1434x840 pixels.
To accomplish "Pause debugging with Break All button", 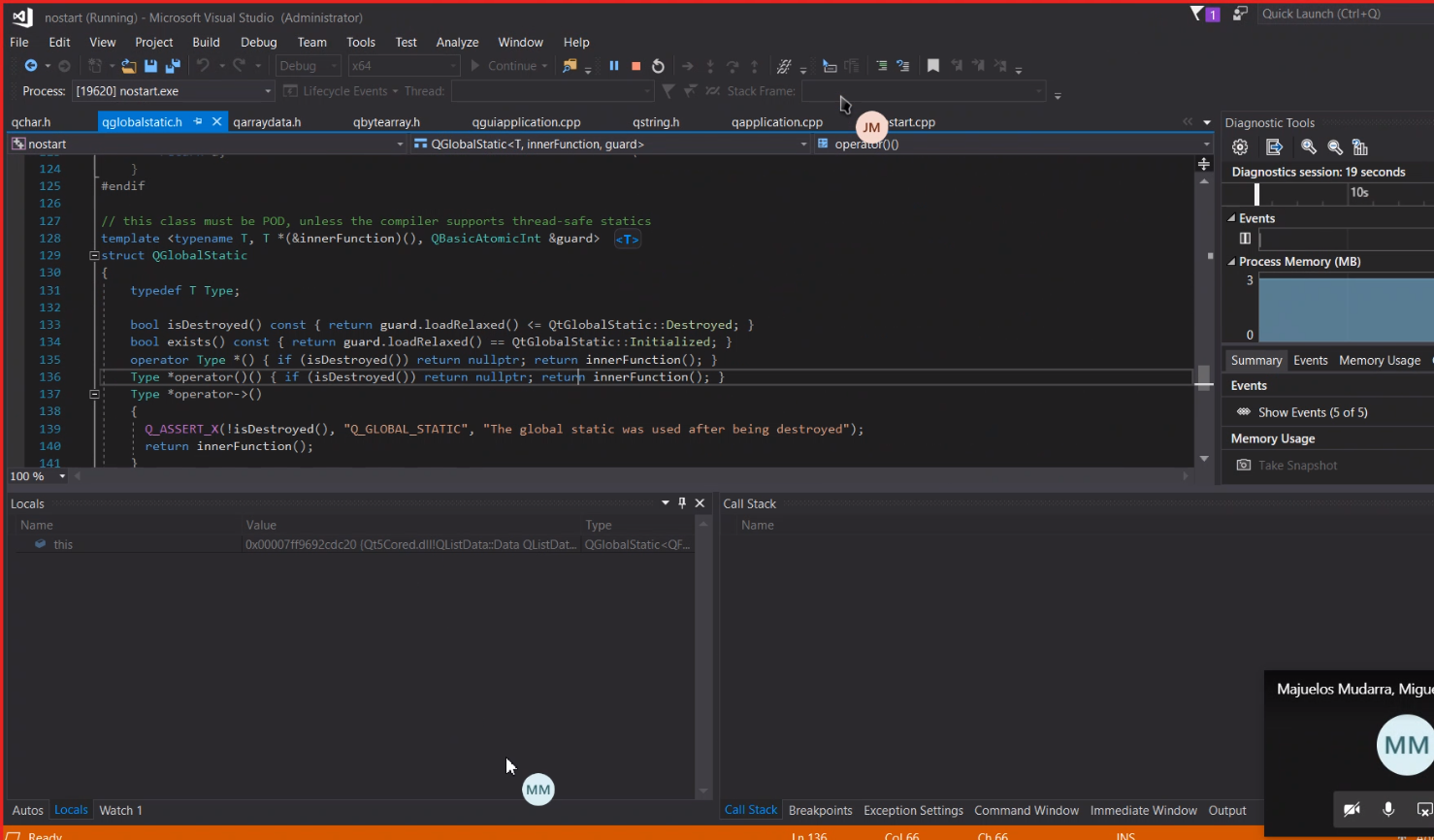I will pyautogui.click(x=613, y=66).
